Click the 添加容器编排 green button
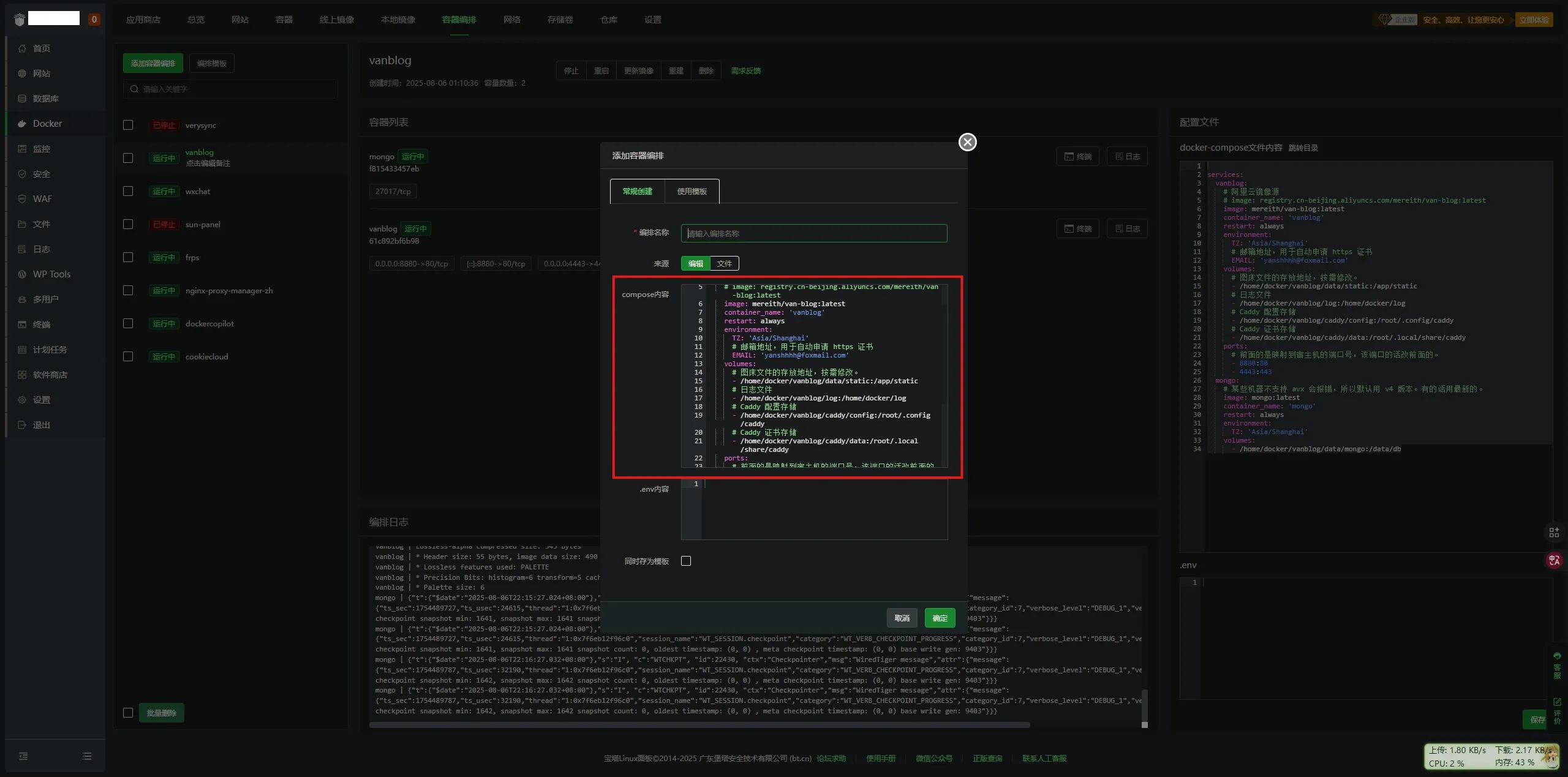1568x777 pixels. [153, 63]
